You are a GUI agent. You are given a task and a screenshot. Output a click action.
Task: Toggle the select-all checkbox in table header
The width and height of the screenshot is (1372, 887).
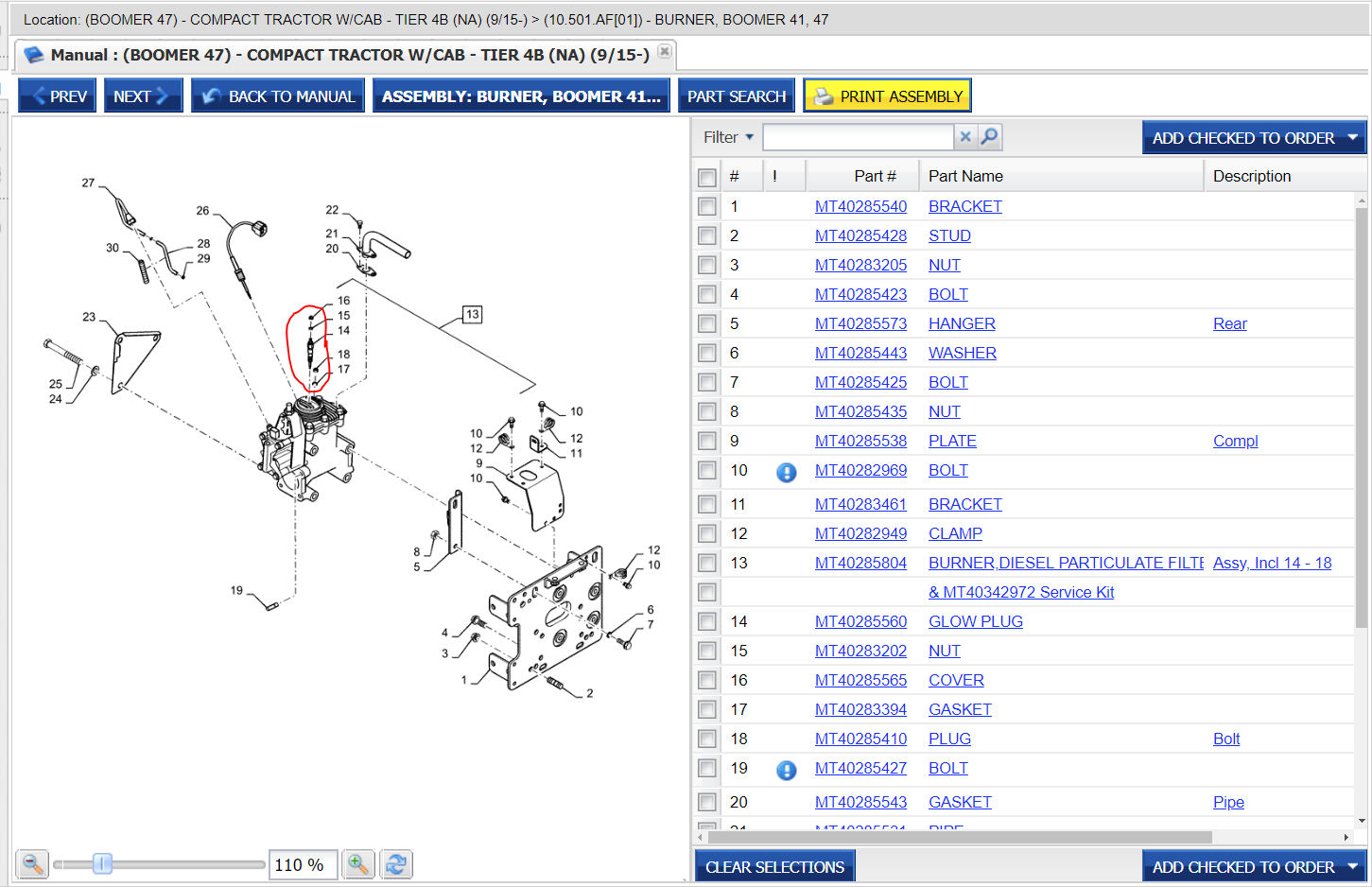707,177
